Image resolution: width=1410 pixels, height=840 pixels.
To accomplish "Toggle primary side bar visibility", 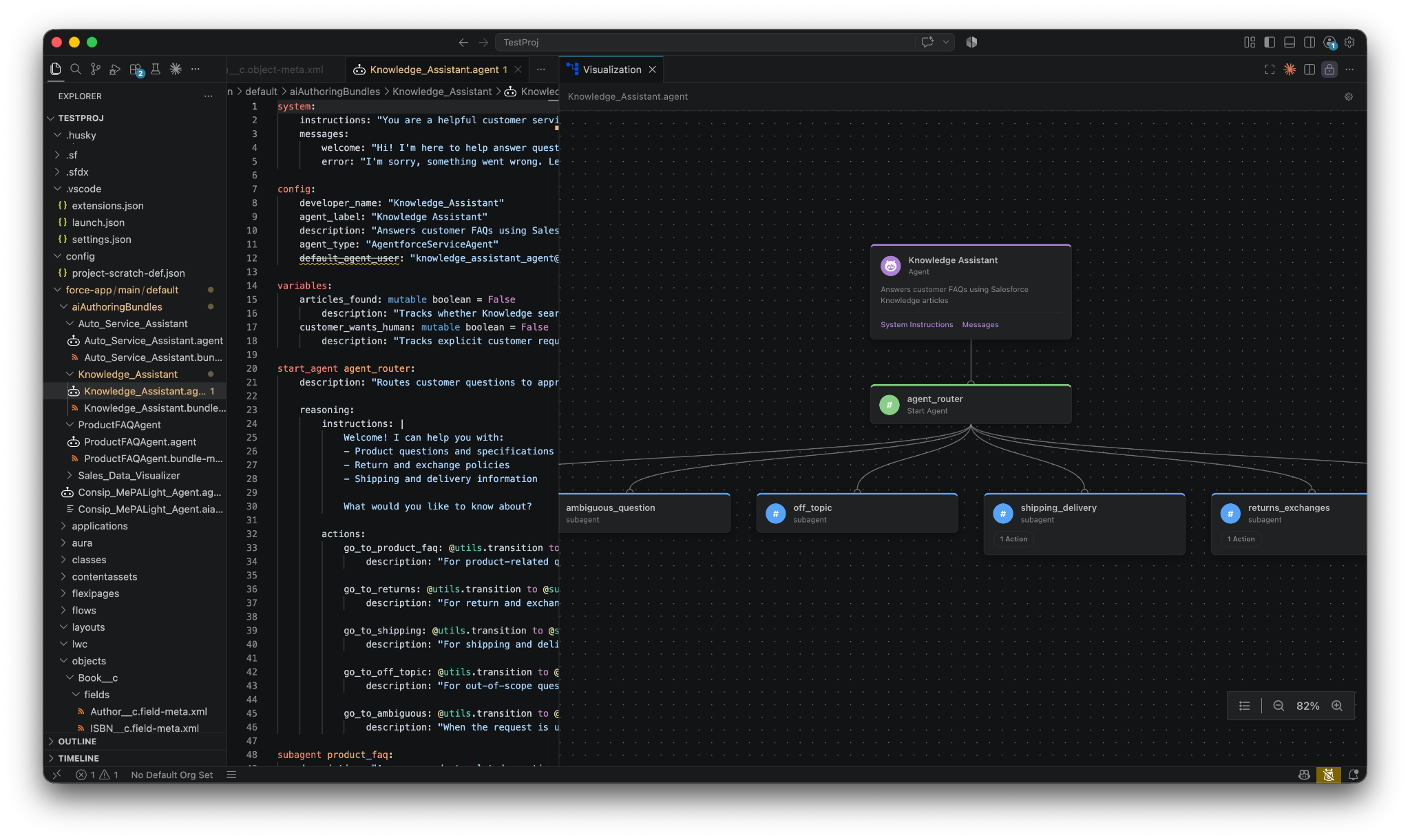I will [x=1270, y=42].
